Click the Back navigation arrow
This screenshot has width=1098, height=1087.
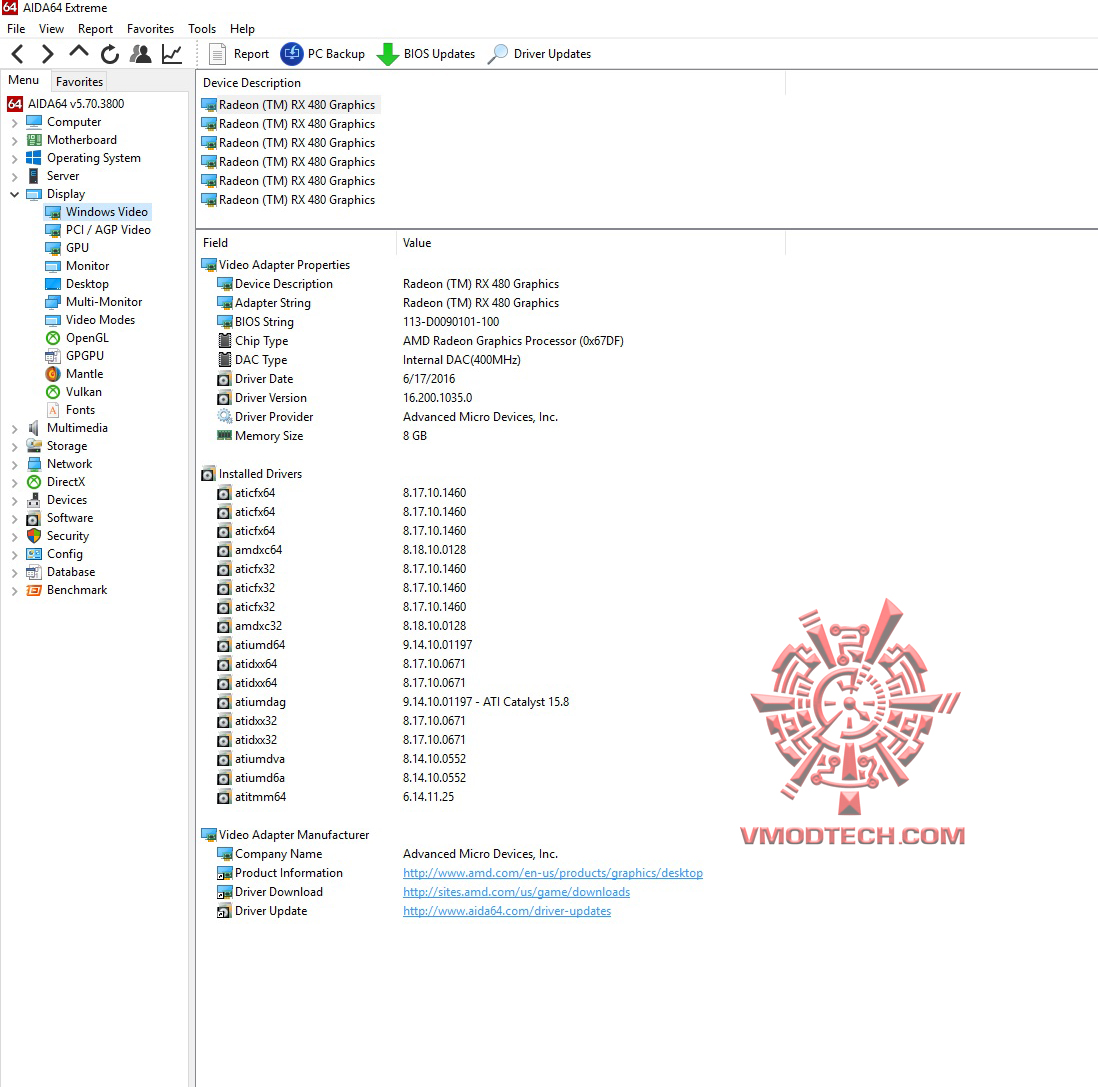[x=18, y=54]
